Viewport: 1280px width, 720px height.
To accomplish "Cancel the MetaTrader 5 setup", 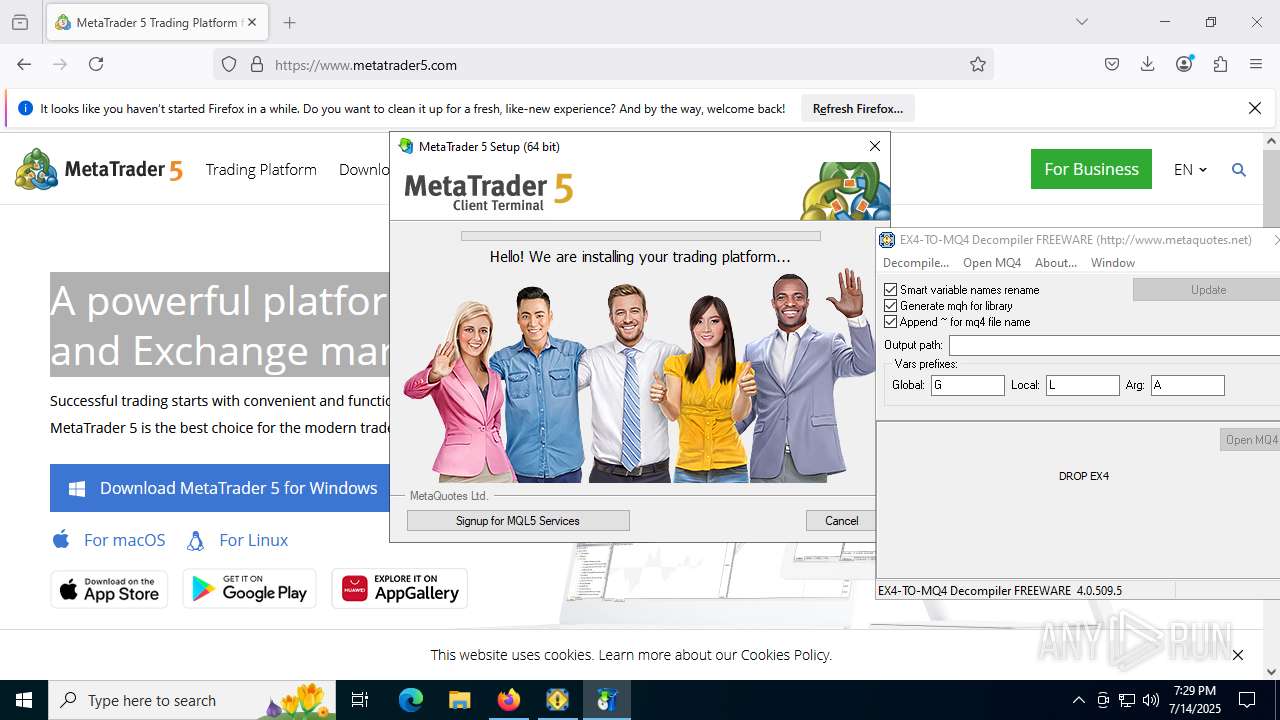I will click(x=840, y=520).
